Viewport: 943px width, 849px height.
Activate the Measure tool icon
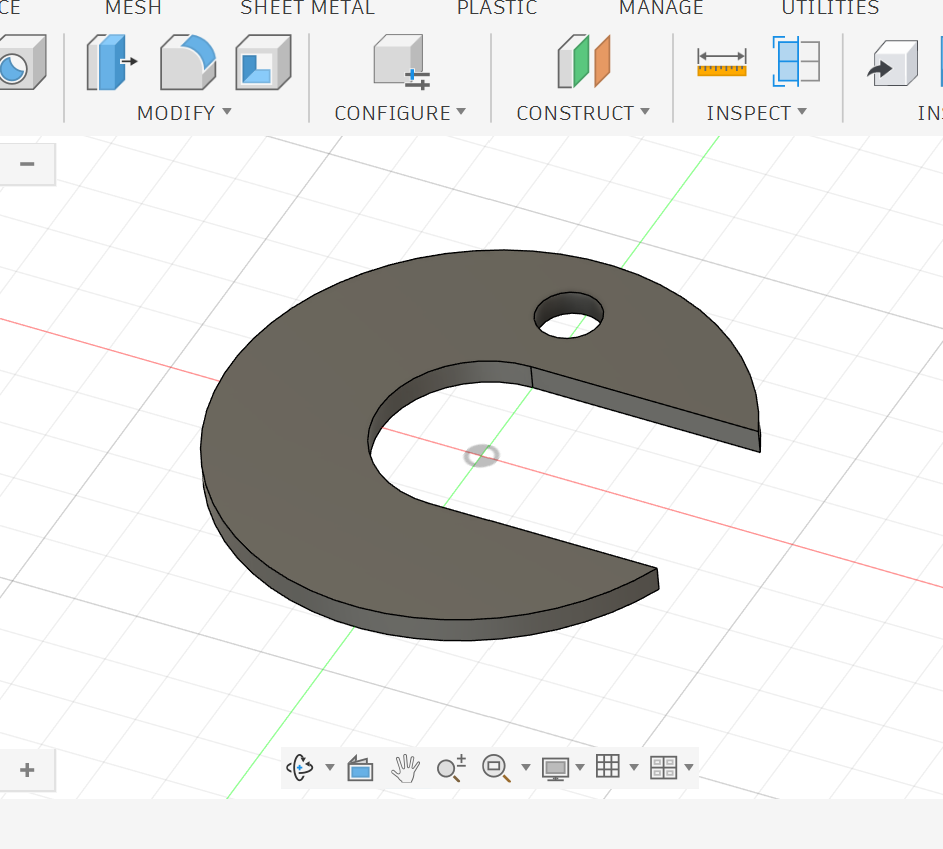pos(722,63)
